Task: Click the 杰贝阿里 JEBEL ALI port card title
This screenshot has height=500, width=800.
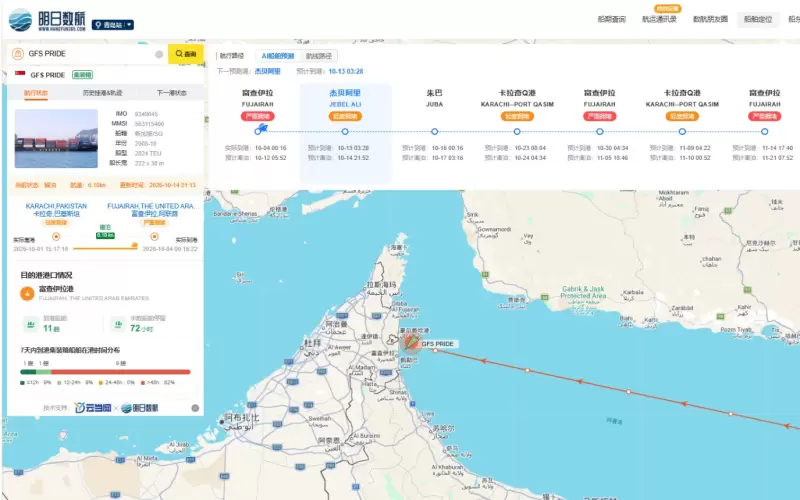Action: click(x=345, y=97)
